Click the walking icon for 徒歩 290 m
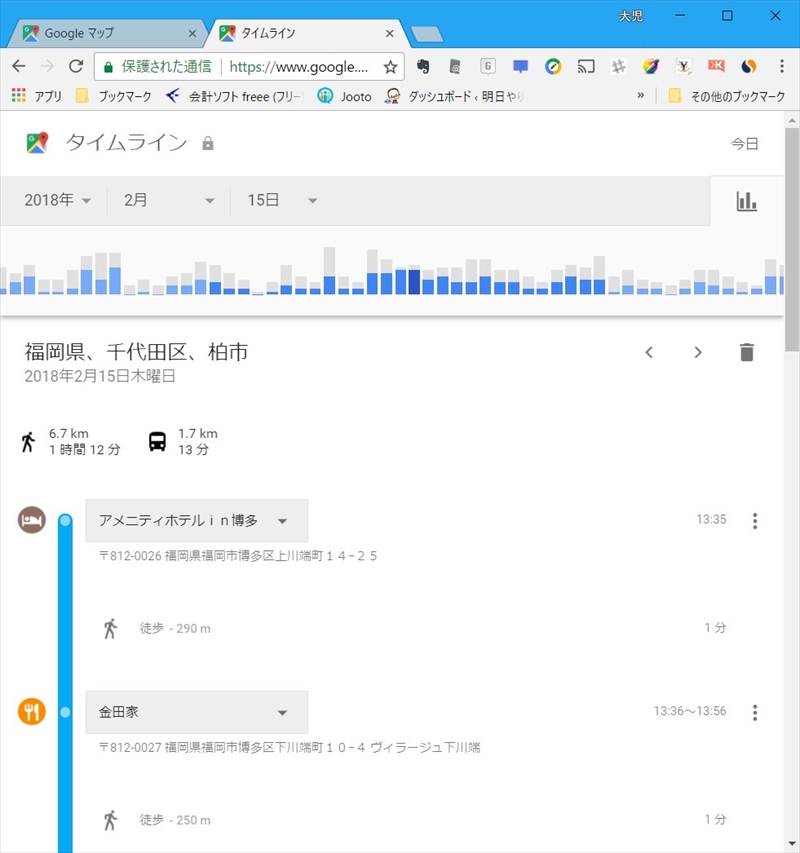800x853 pixels. click(x=110, y=628)
